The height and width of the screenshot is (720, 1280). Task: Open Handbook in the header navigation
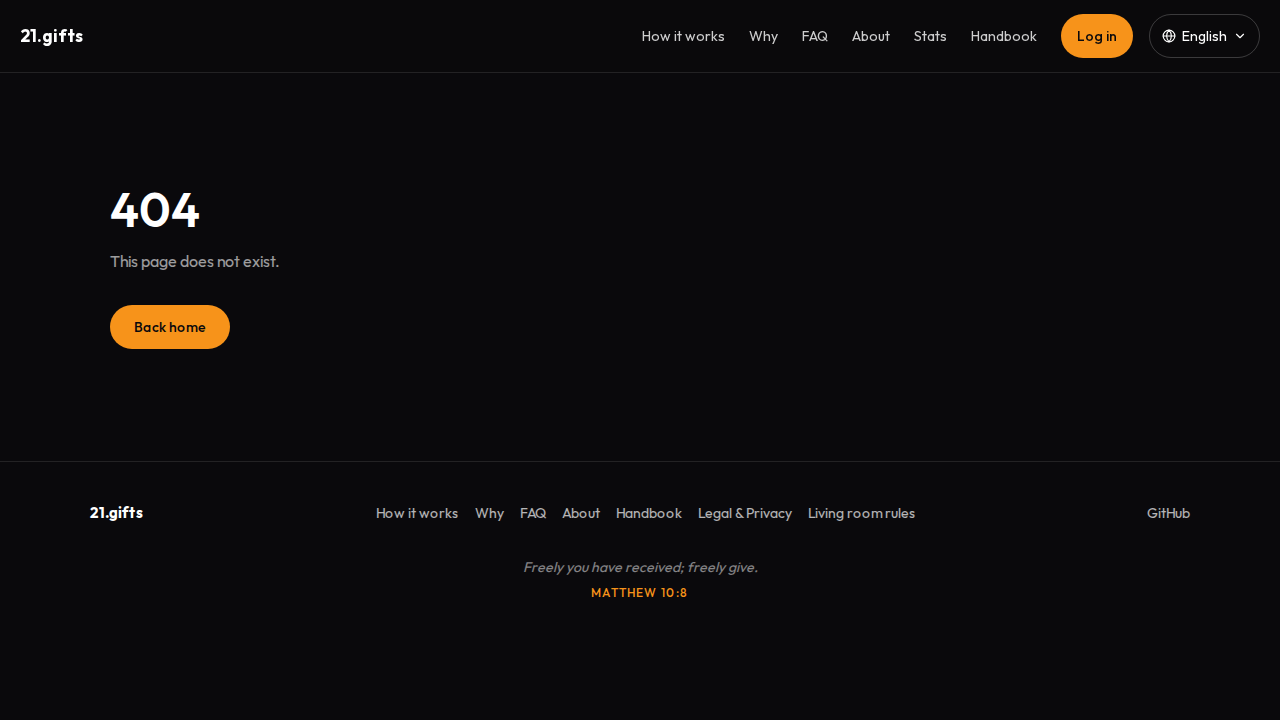(x=1004, y=36)
